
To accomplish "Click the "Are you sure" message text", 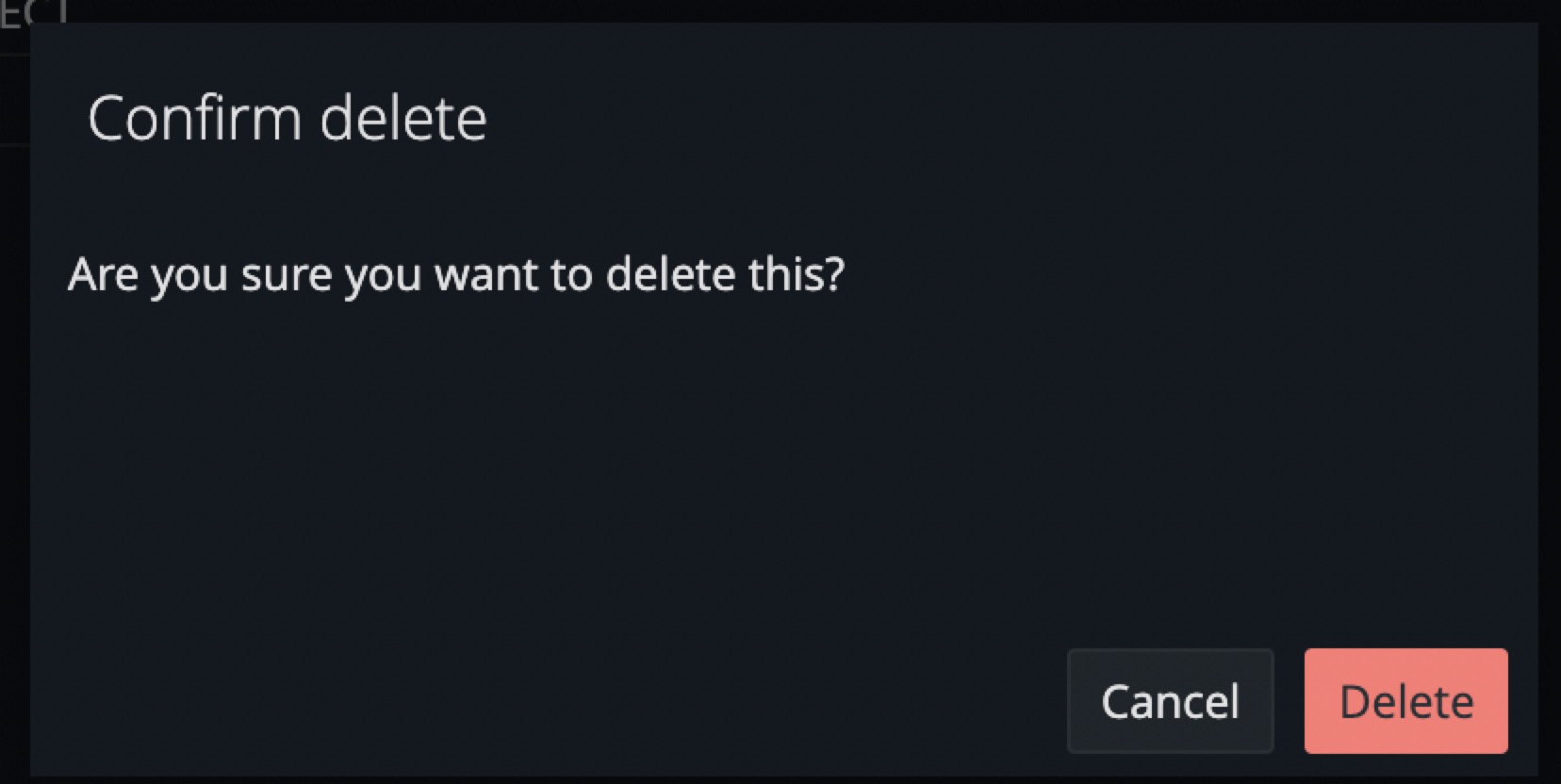I will coord(456,274).
